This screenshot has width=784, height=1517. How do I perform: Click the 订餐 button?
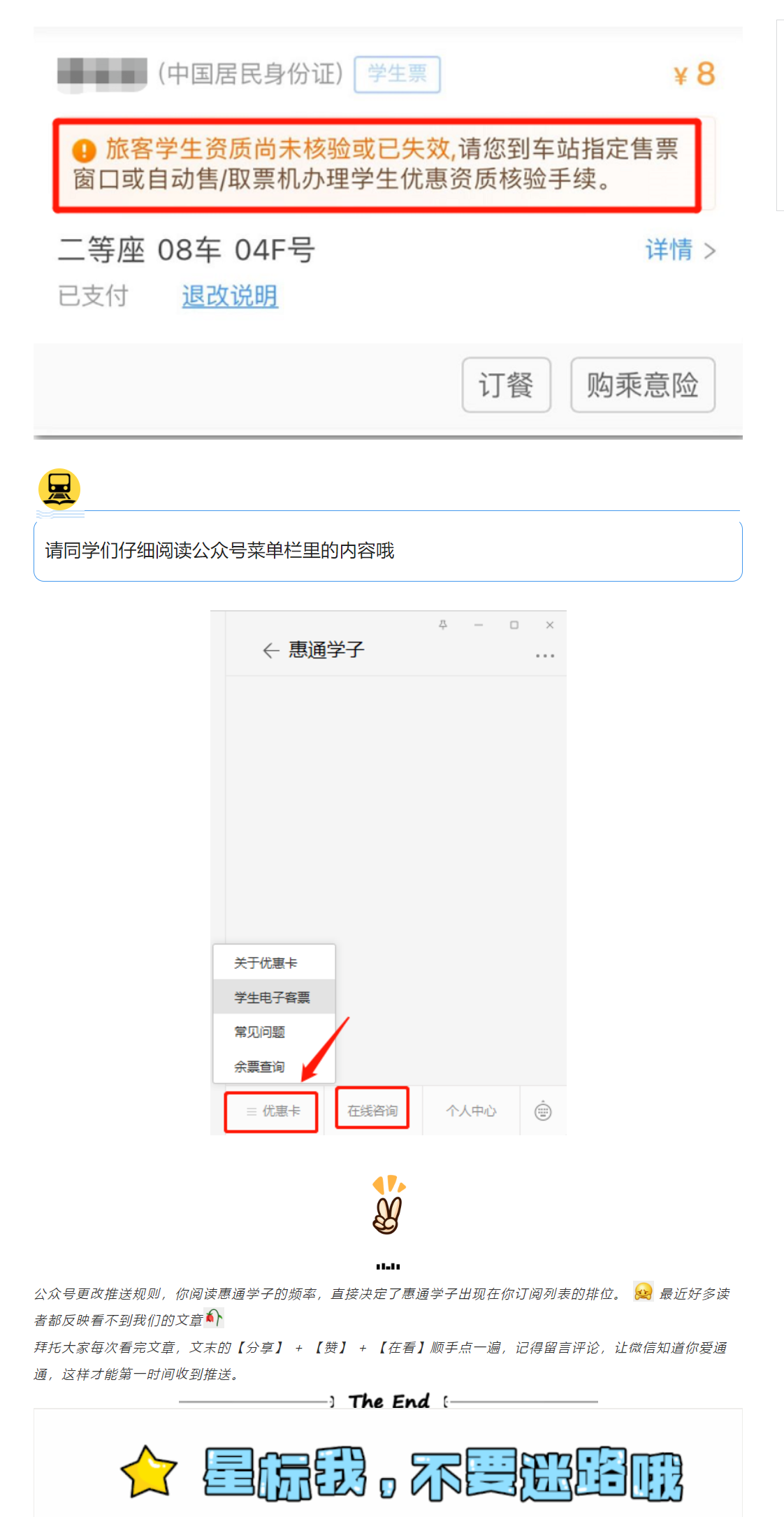coord(507,385)
